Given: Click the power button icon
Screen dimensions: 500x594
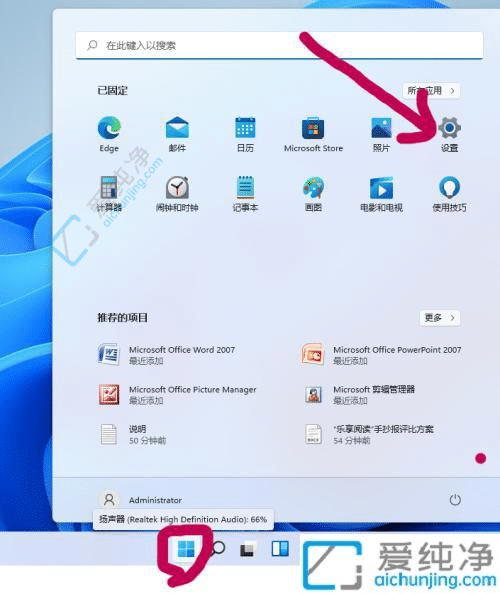Looking at the screenshot, I should pos(455,500).
